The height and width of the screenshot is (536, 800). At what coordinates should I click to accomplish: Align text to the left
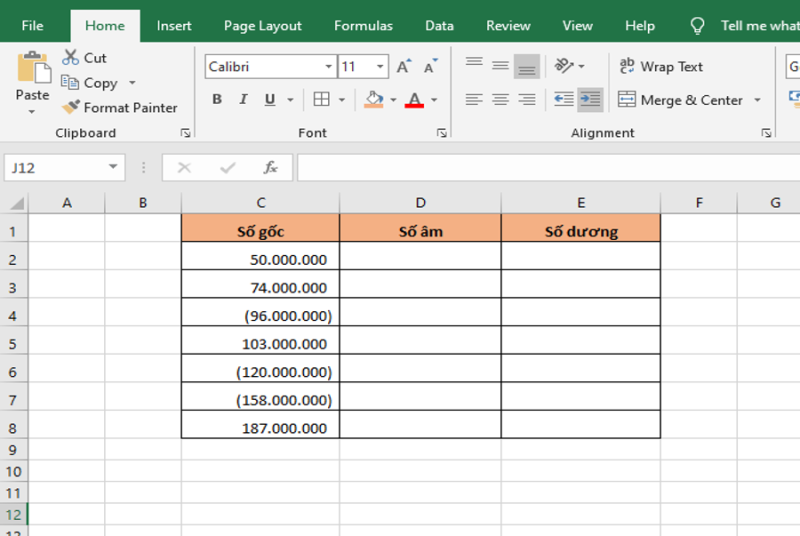(x=474, y=99)
